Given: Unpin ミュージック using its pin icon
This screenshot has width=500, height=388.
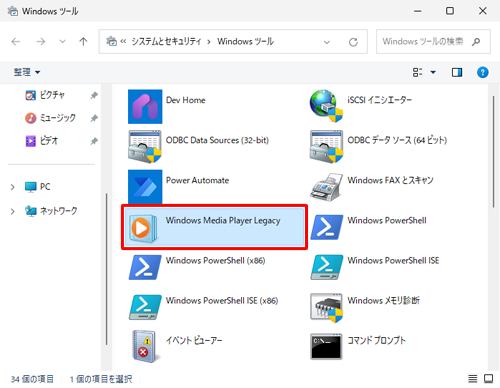Looking at the screenshot, I should 94,118.
